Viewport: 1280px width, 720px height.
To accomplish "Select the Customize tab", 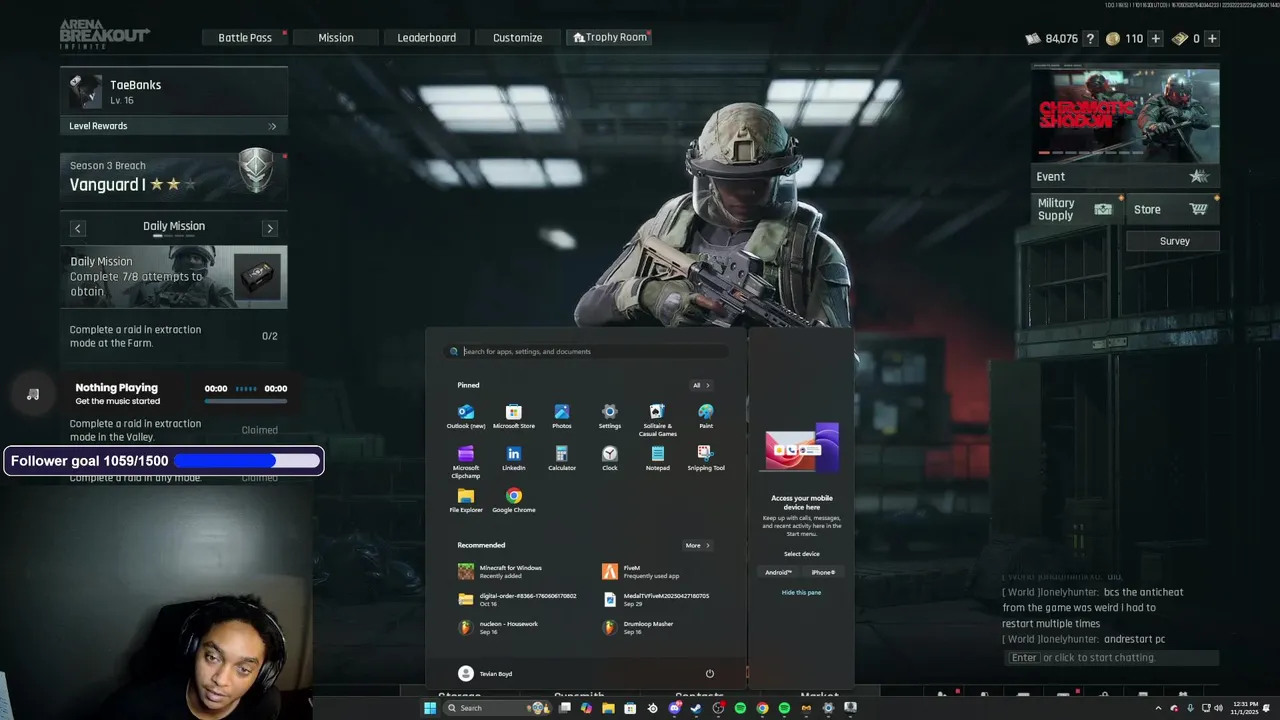I will coord(518,38).
